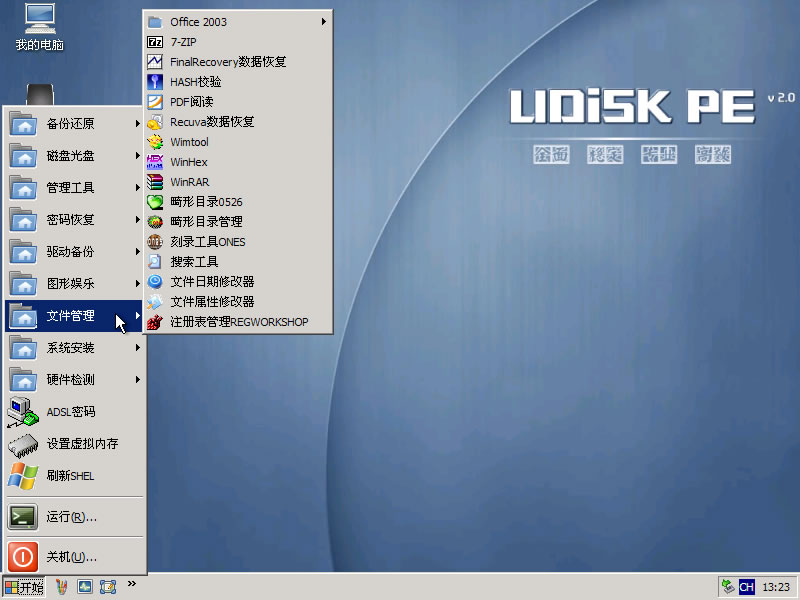Viewport: 800px width, 600px height.
Task: Expand the 管理工具 submenu arrow
Action: click(137, 188)
